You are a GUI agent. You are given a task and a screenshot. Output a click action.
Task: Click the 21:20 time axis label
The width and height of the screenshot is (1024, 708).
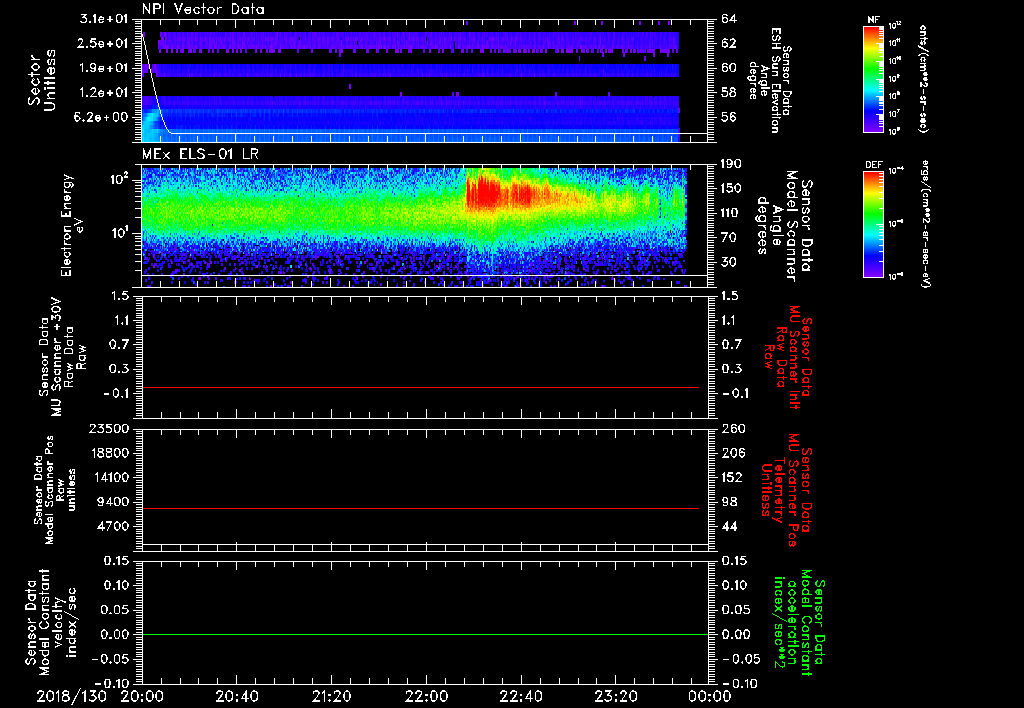click(x=331, y=696)
